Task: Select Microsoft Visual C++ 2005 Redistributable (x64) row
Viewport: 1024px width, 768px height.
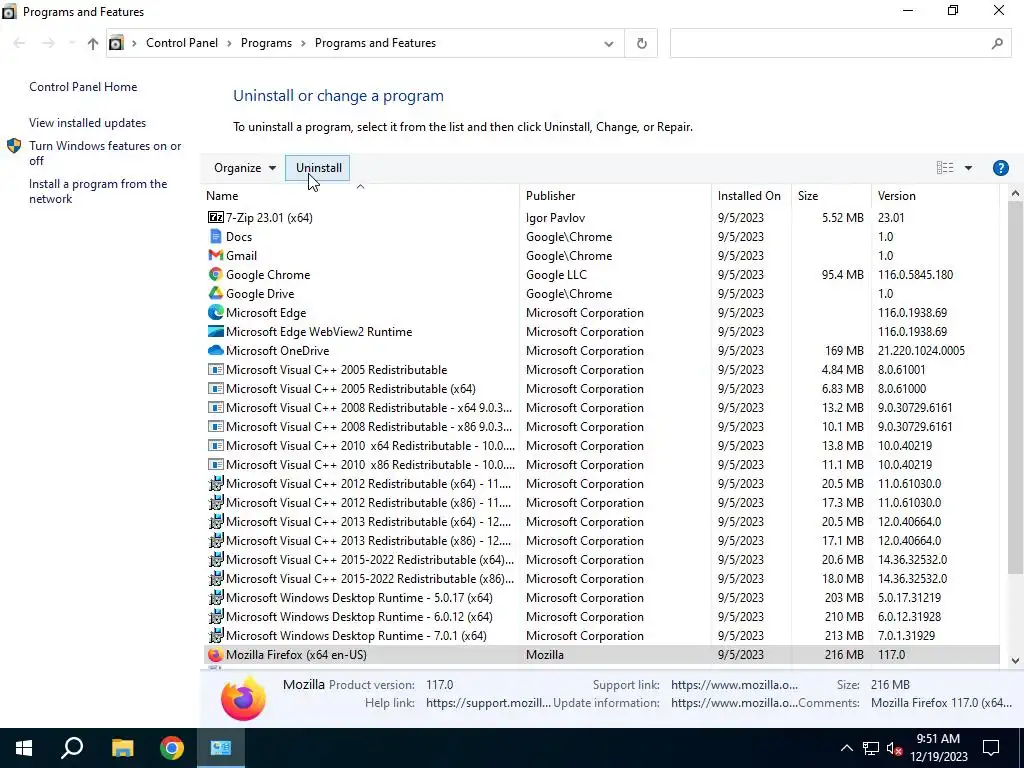Action: [601, 389]
